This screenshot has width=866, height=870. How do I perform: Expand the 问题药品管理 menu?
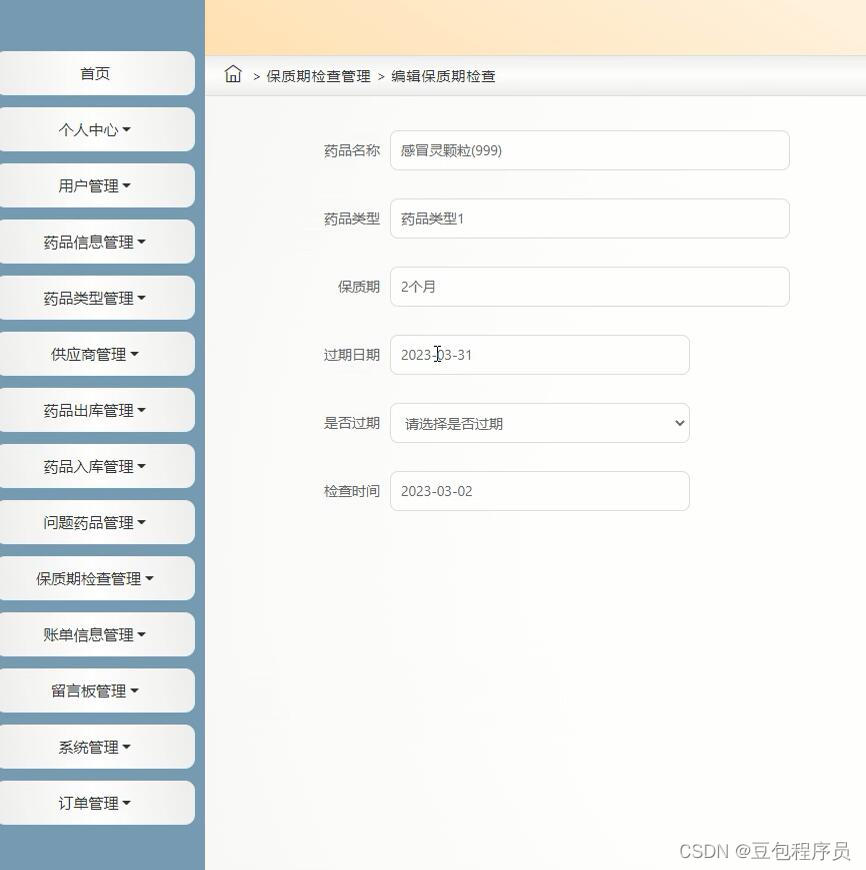tap(96, 522)
